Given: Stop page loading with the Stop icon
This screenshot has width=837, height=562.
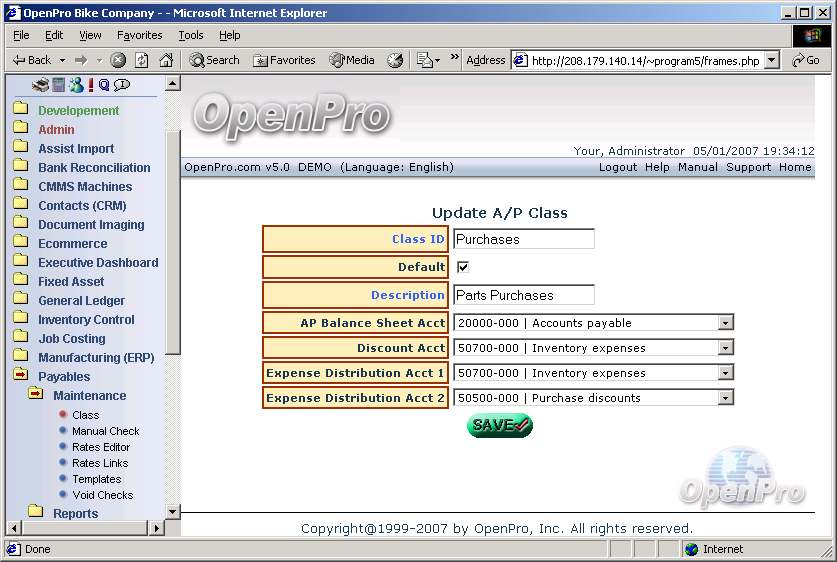Looking at the screenshot, I should point(118,60).
